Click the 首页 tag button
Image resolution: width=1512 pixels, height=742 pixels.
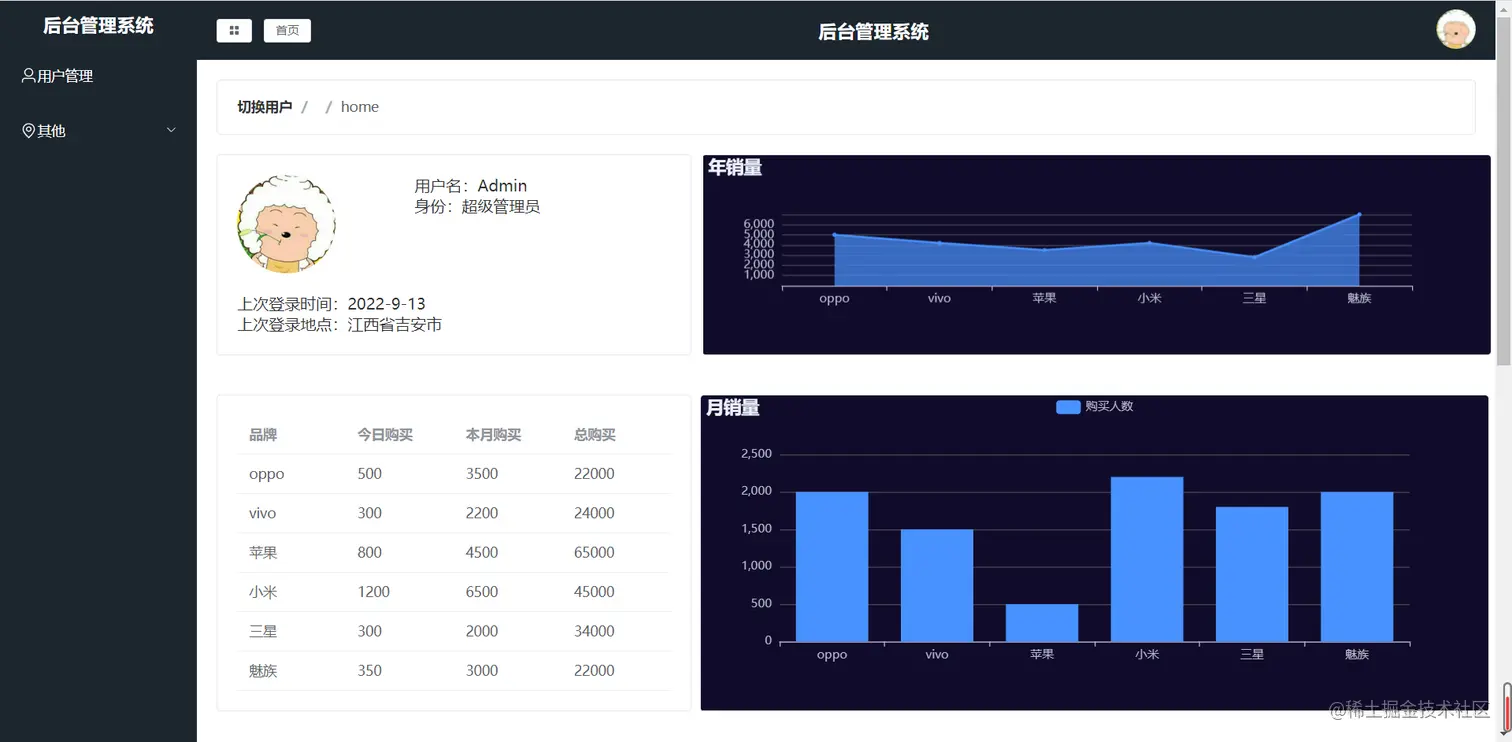(x=287, y=31)
